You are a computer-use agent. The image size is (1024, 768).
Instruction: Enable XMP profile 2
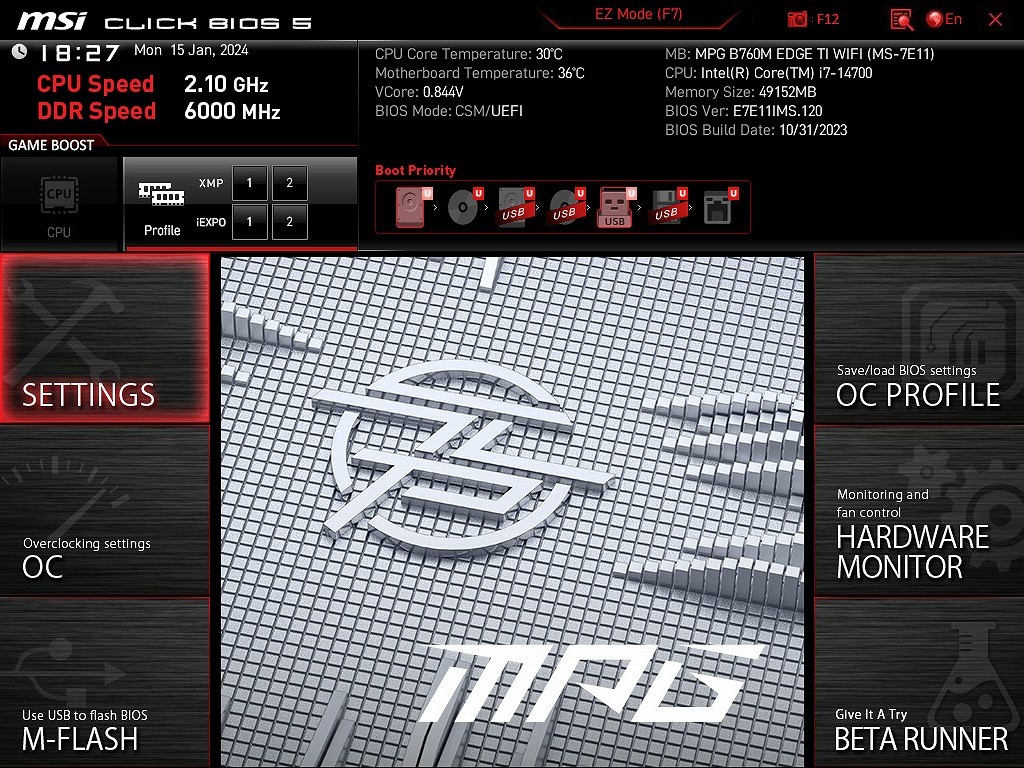click(x=290, y=183)
